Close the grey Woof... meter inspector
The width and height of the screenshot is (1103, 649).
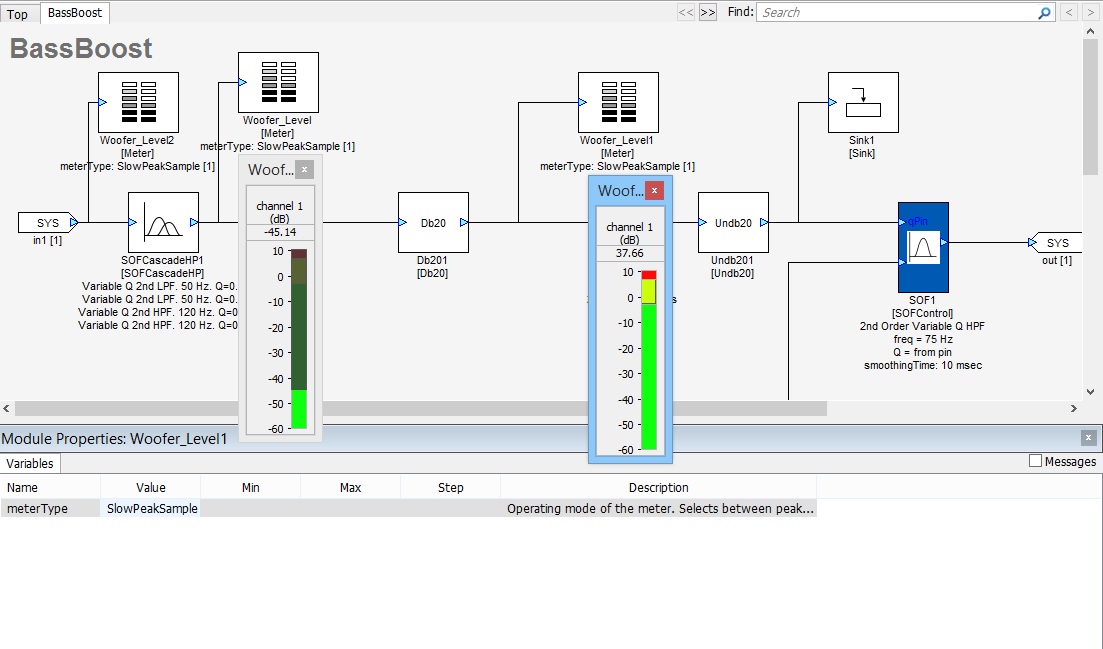(305, 169)
